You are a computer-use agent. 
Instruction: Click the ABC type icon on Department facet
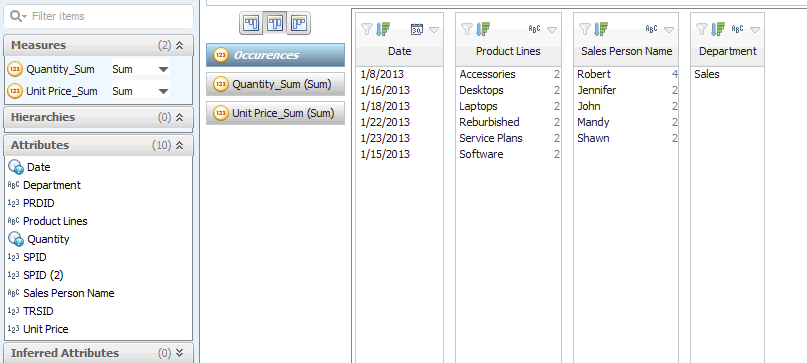tap(738, 29)
